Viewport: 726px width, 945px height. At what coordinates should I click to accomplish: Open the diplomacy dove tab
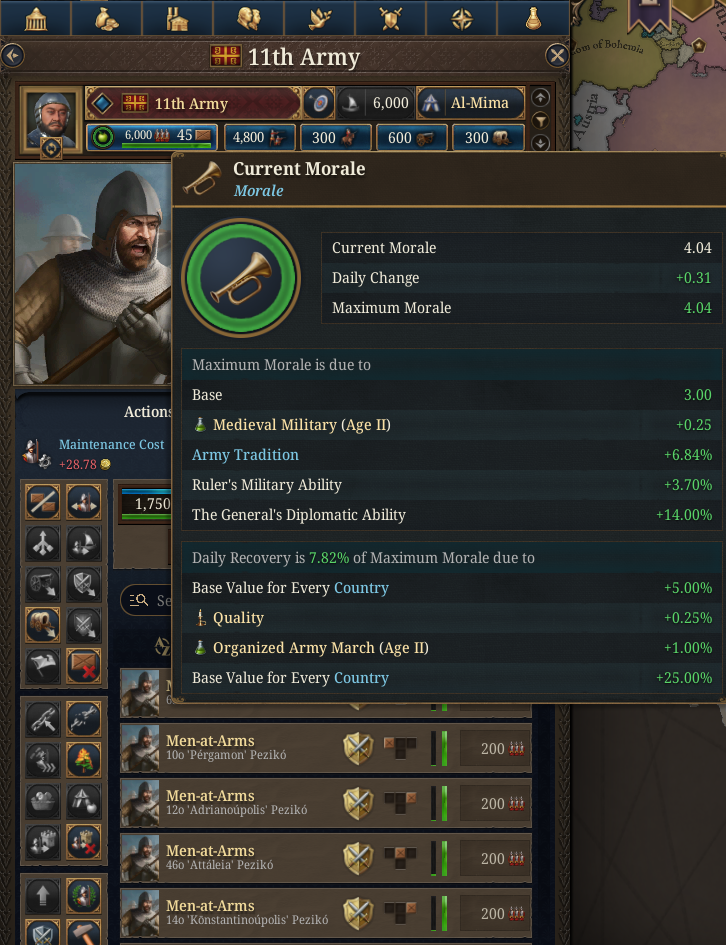(319, 19)
